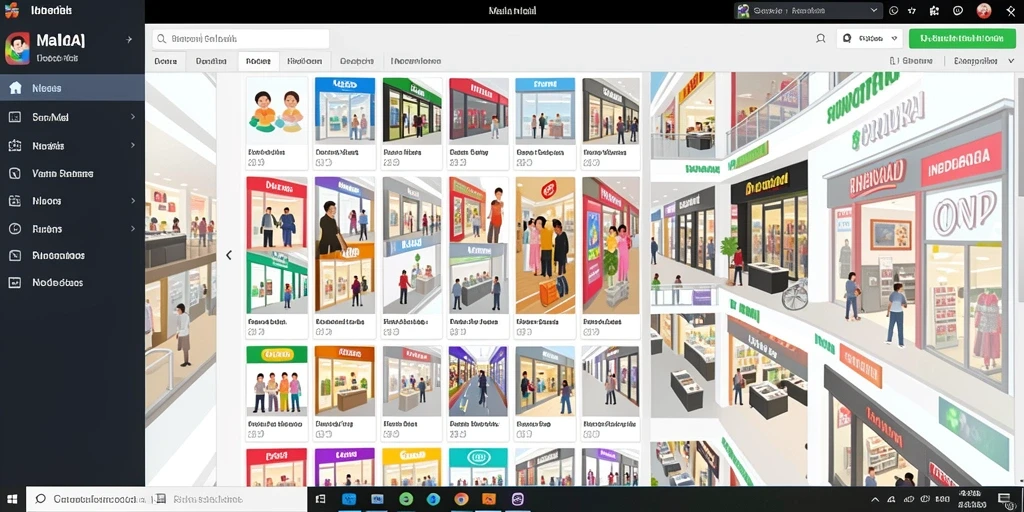Click the cartoon avatar icon beside the 'MaIdA' title
This screenshot has height=512, width=1024.
click(17, 48)
